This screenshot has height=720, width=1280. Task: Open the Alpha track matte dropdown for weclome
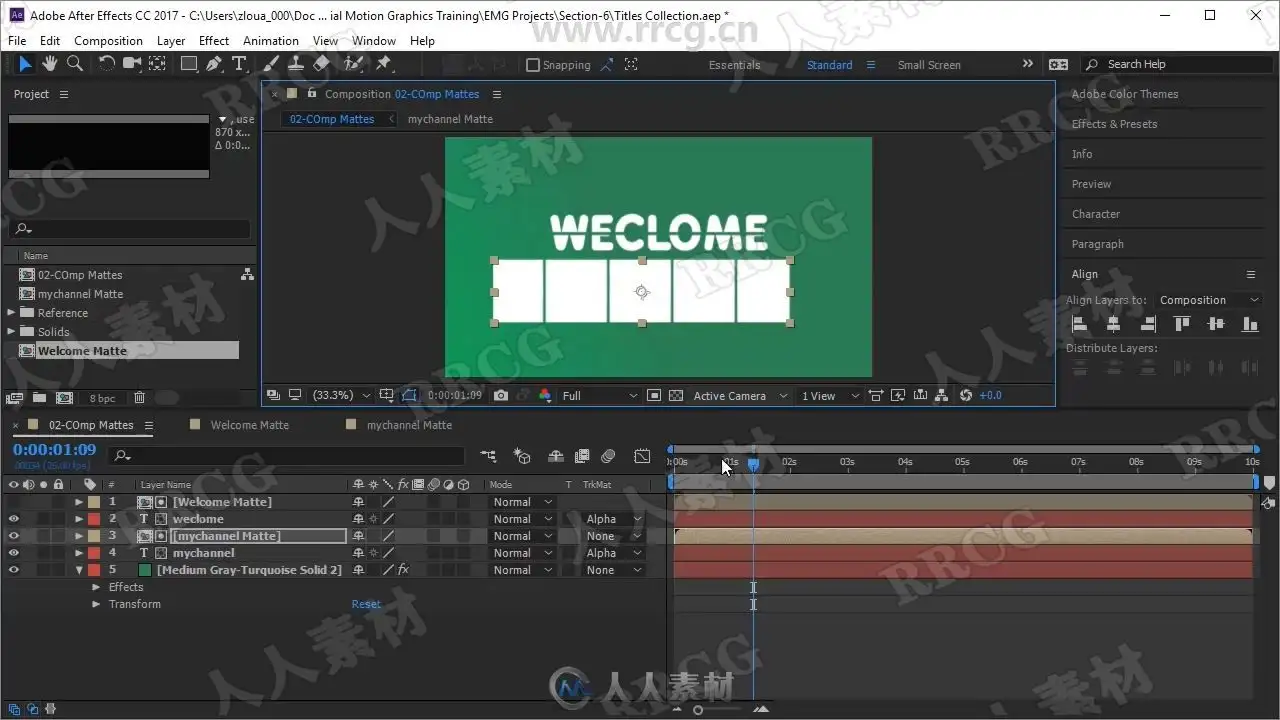coord(613,519)
